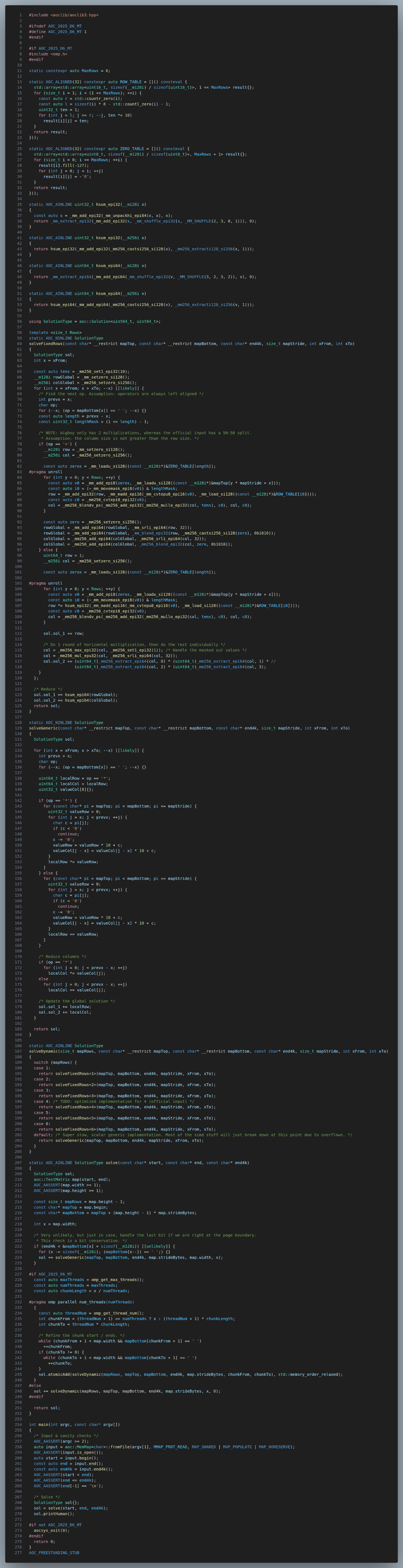This screenshot has height=1568, width=403.
Task: Click 'uint32_t ten = 1;' on line 18
Action: (59, 110)
